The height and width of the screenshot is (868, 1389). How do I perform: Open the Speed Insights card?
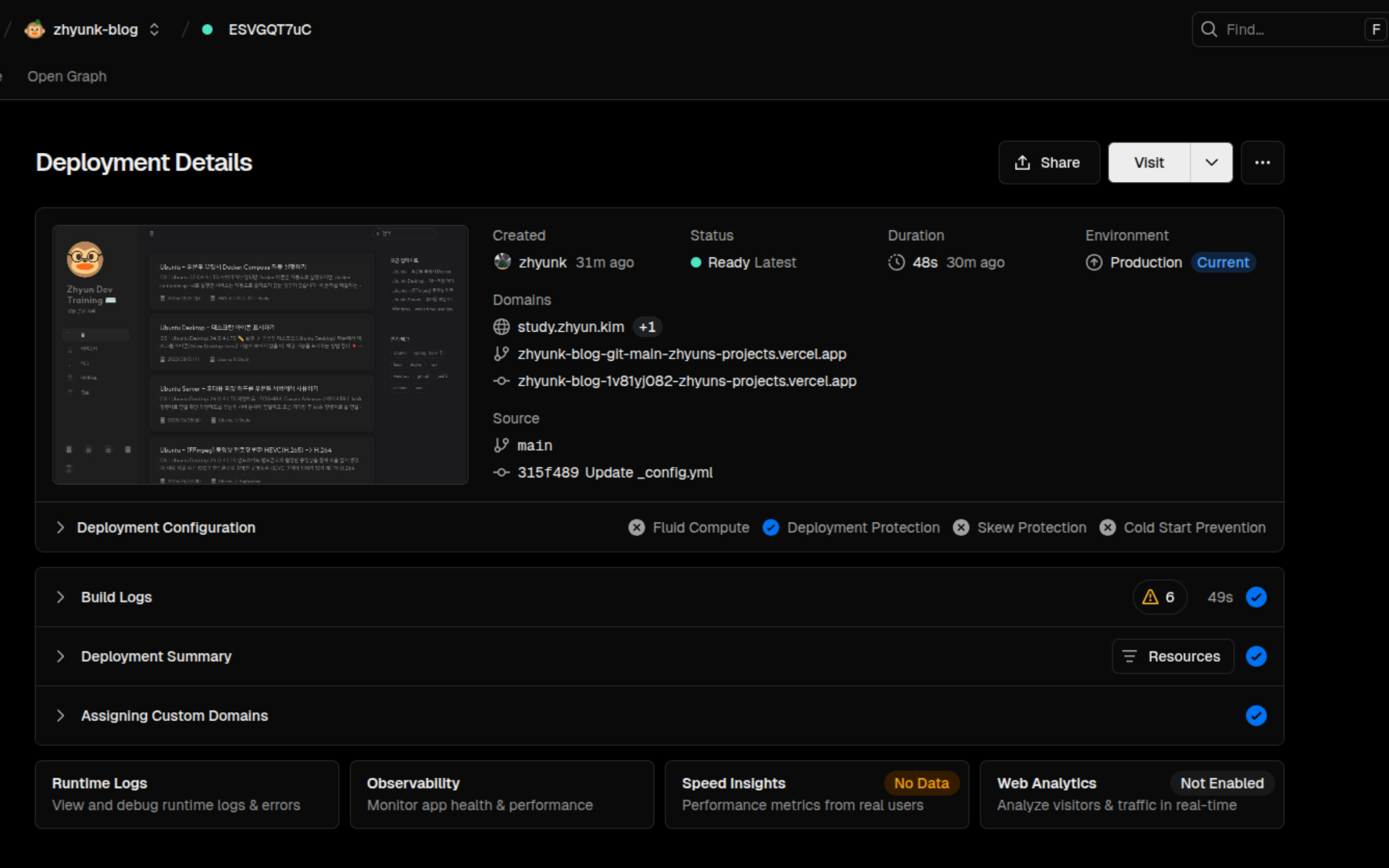[817, 794]
